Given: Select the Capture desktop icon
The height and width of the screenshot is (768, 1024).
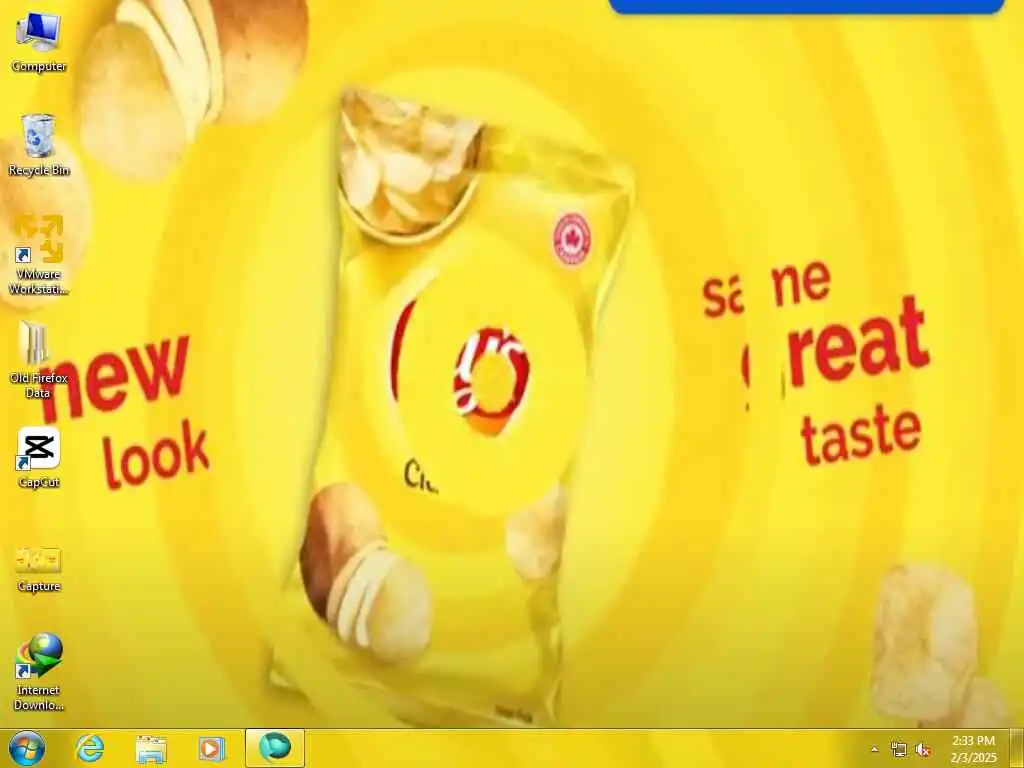Looking at the screenshot, I should (x=39, y=568).
